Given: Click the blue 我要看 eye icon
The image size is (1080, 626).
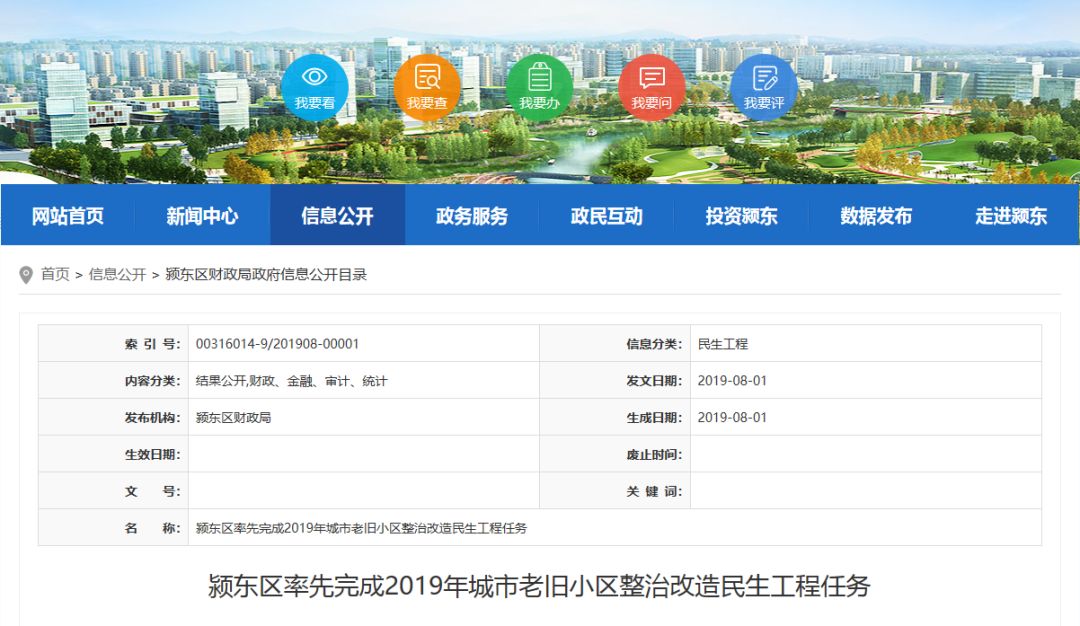Looking at the screenshot, I should click(314, 86).
